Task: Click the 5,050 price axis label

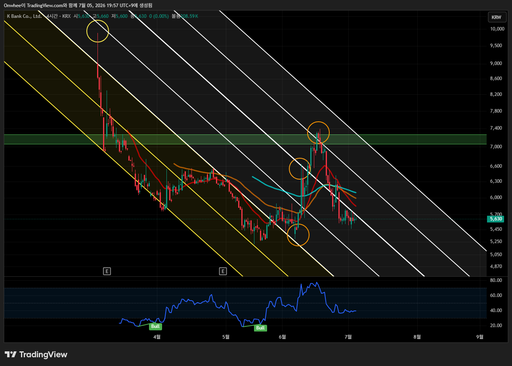Action: tap(496, 254)
